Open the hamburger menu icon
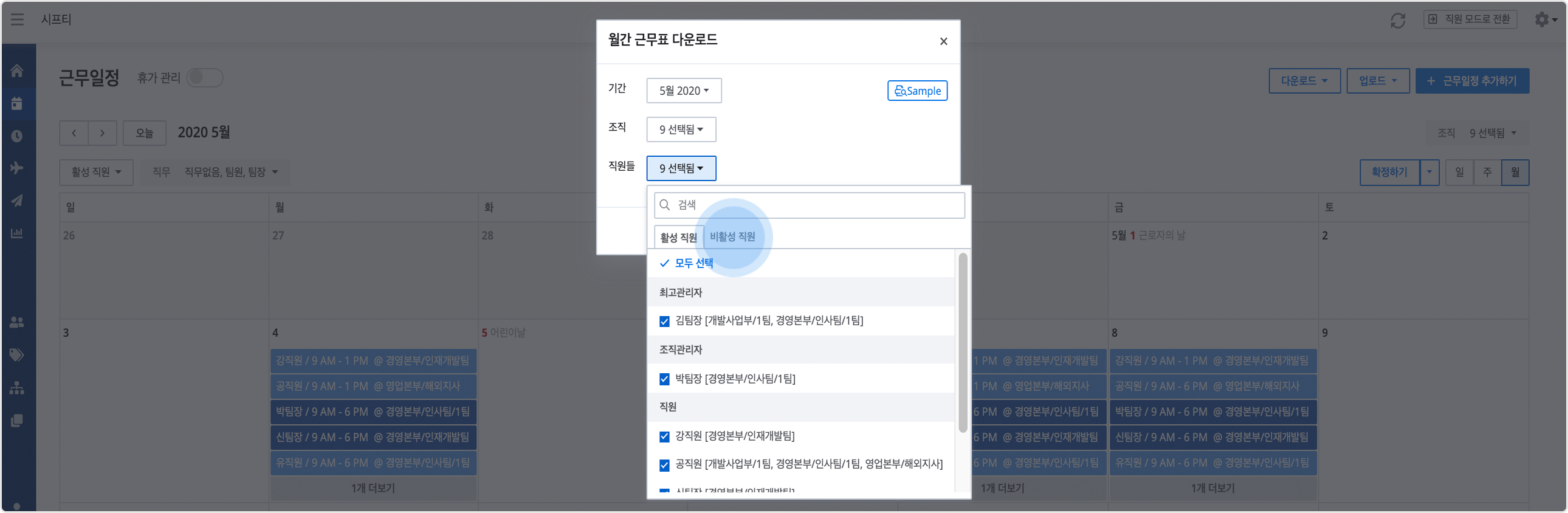Image resolution: width=1568 pixels, height=513 pixels. tap(17, 19)
